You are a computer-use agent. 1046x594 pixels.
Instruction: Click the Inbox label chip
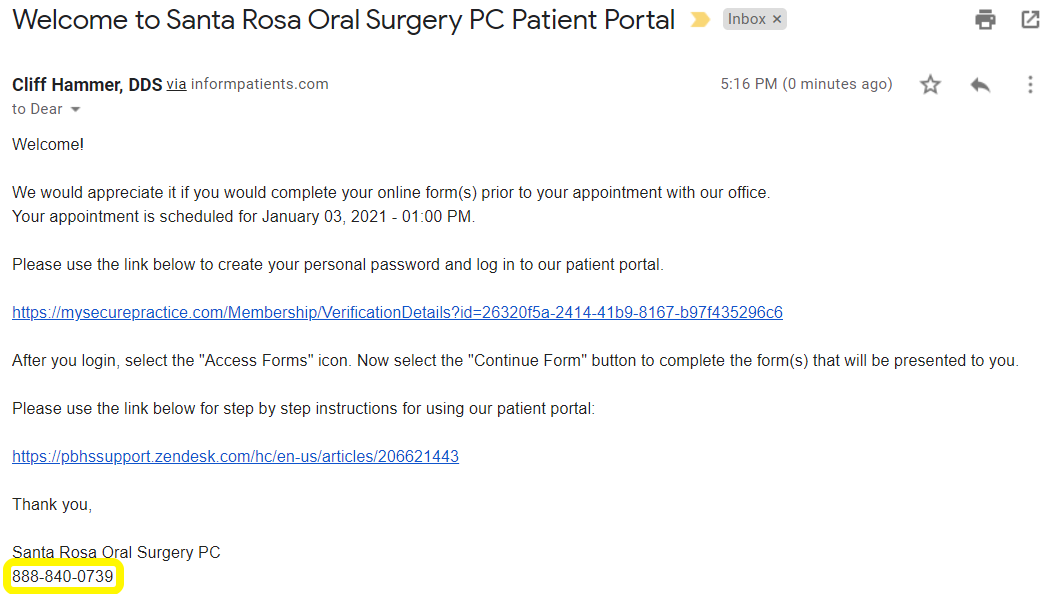point(746,19)
